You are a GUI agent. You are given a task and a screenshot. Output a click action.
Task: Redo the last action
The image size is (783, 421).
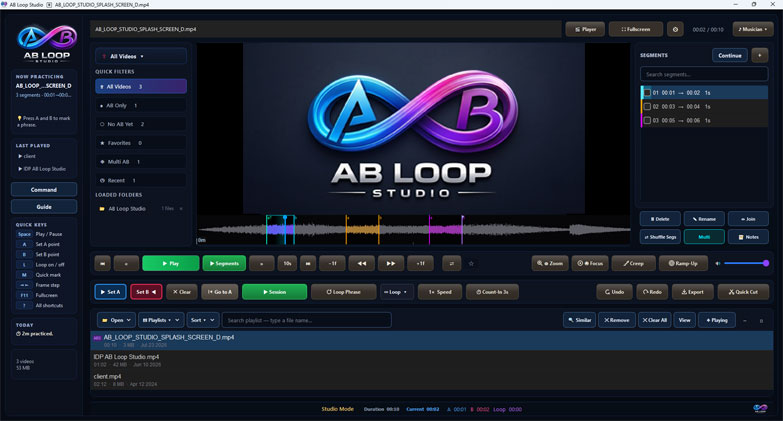pyautogui.click(x=652, y=292)
